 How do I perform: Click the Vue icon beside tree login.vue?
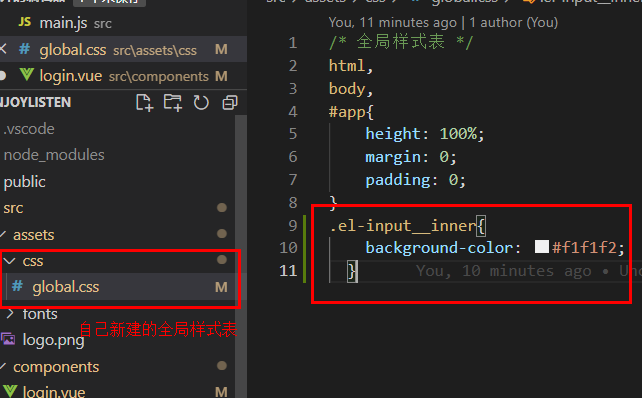click(x=10, y=391)
